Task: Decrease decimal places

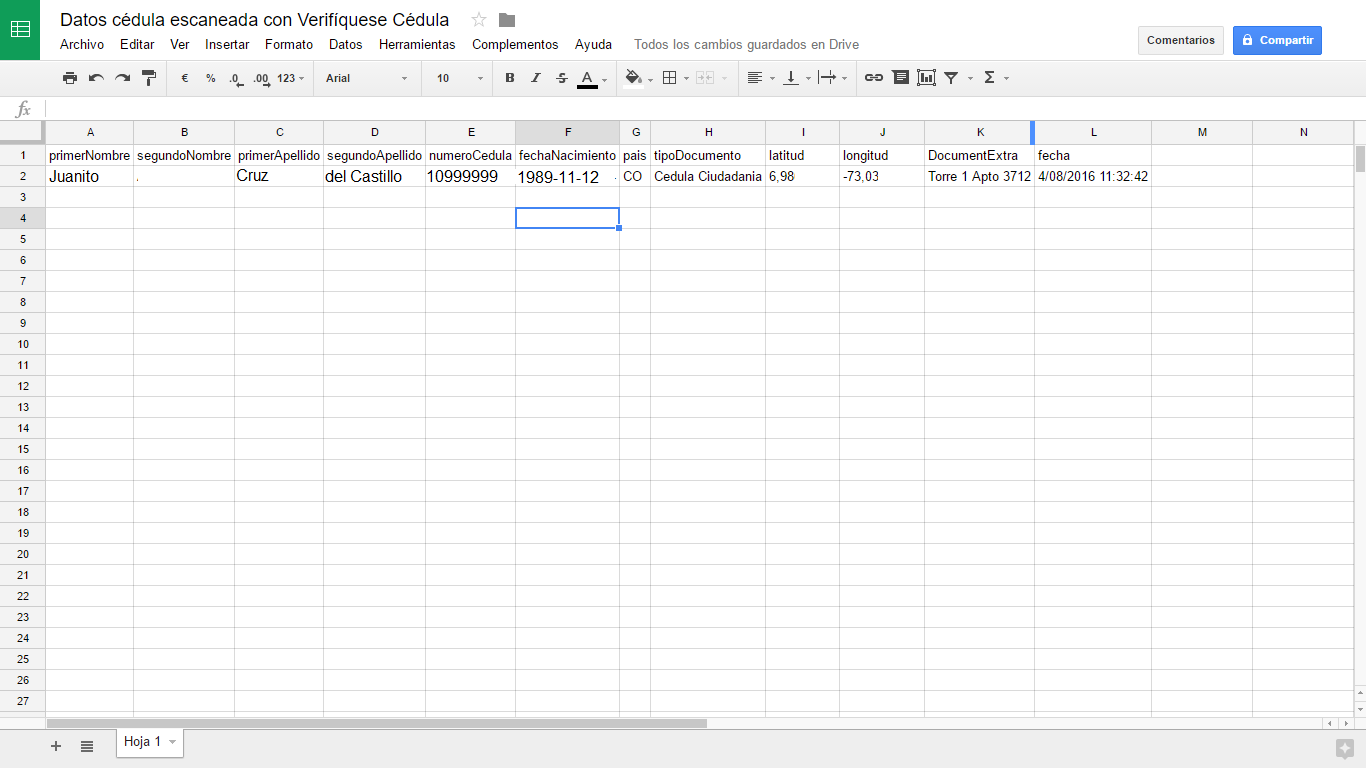Action: [x=236, y=78]
